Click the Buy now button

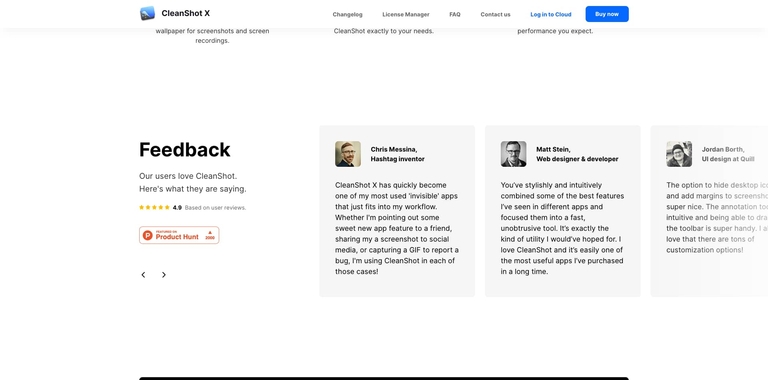[607, 14]
